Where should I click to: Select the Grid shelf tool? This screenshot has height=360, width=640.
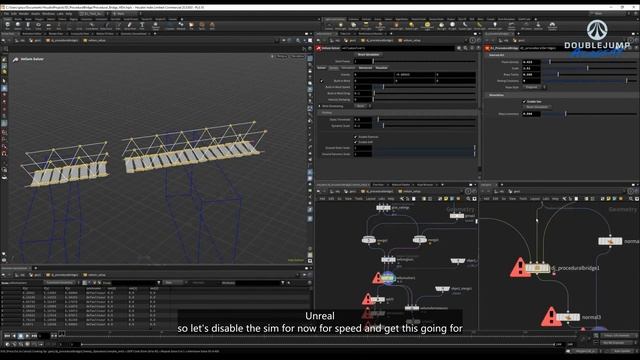pos(49,26)
